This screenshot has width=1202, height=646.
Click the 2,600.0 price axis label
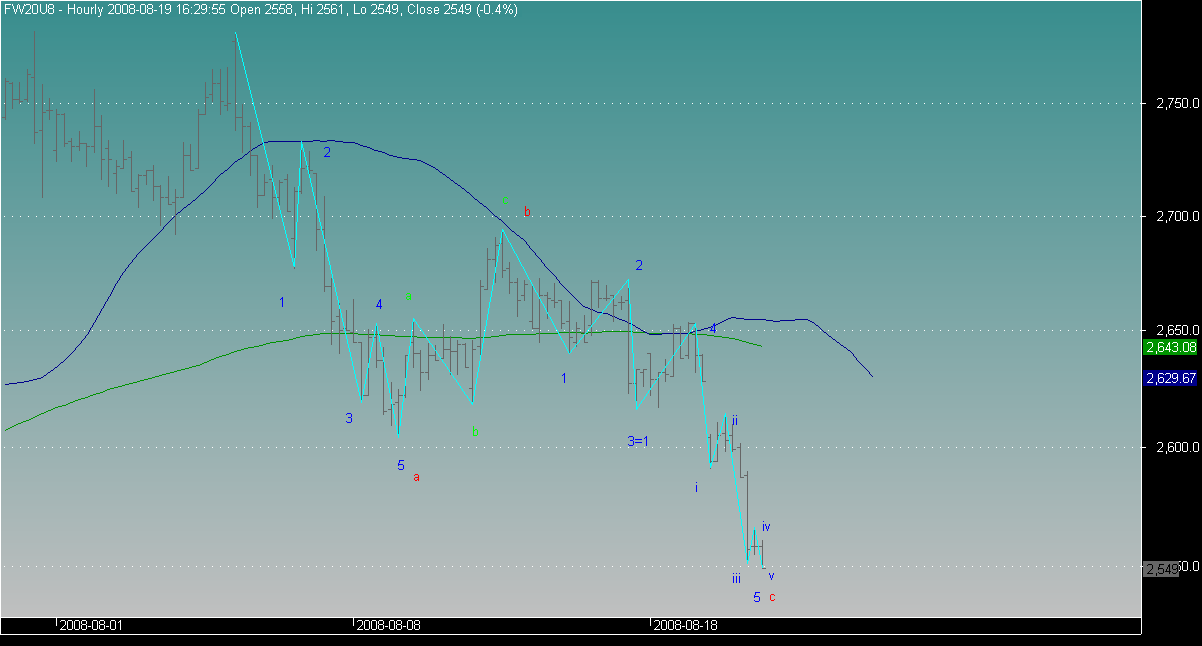[x=1177, y=447]
